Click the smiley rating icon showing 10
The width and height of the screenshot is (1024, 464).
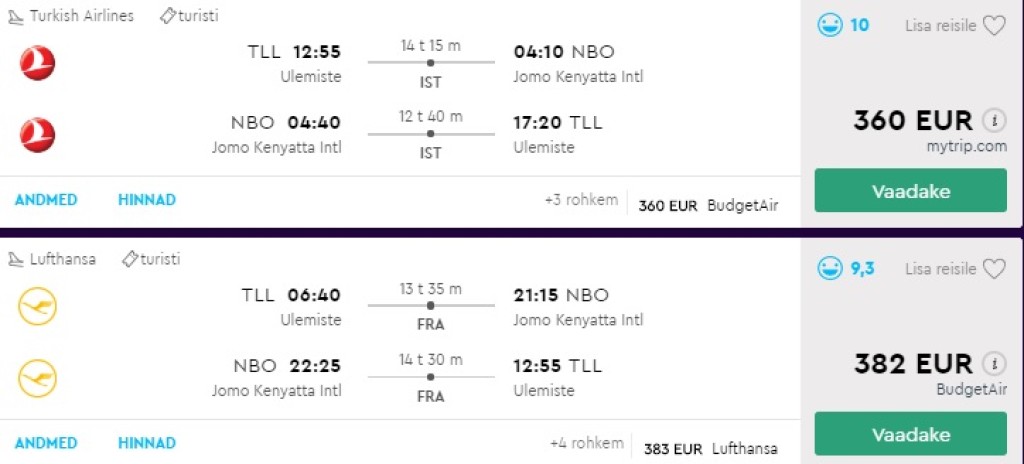click(x=830, y=25)
